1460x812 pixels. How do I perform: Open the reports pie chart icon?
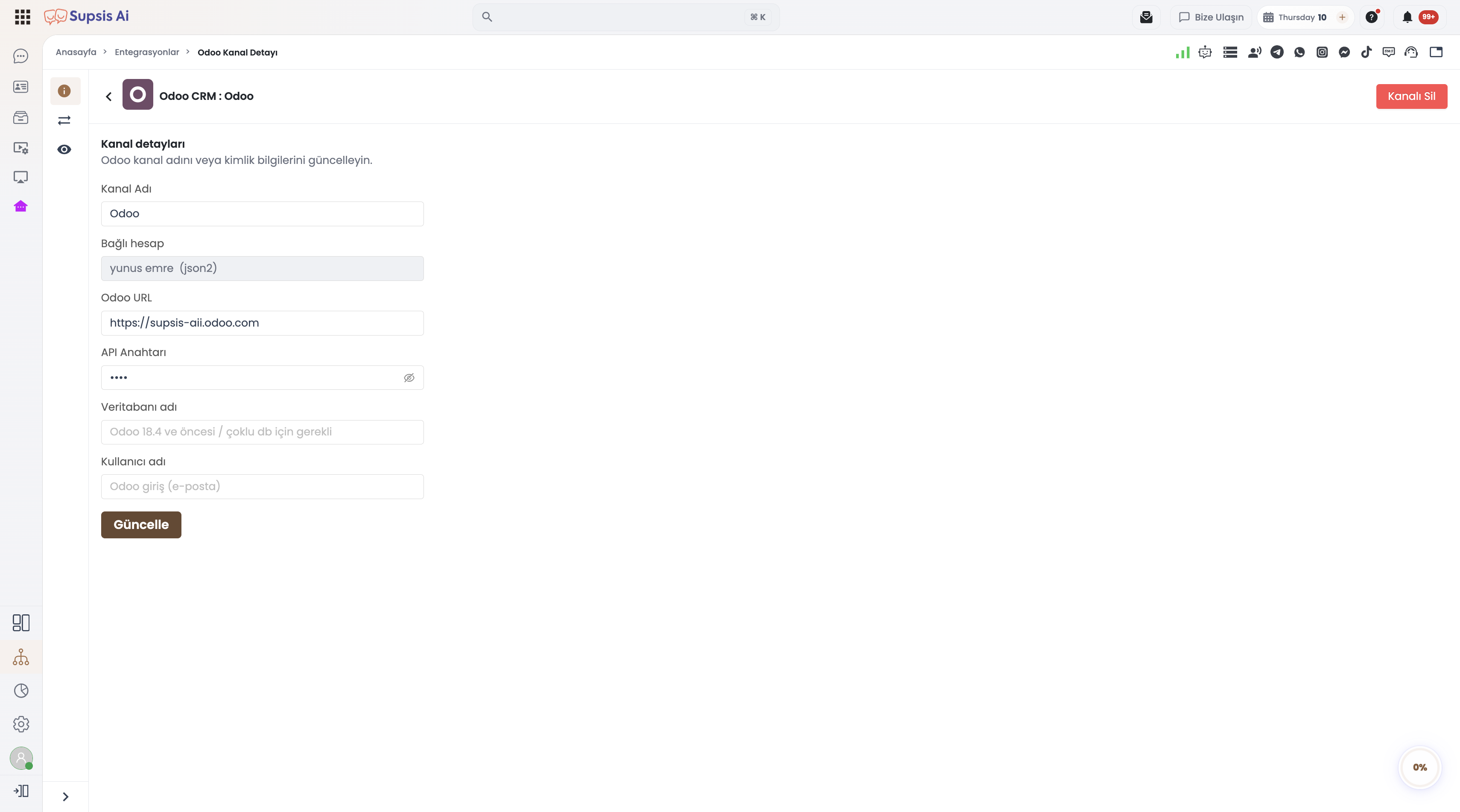point(21,691)
